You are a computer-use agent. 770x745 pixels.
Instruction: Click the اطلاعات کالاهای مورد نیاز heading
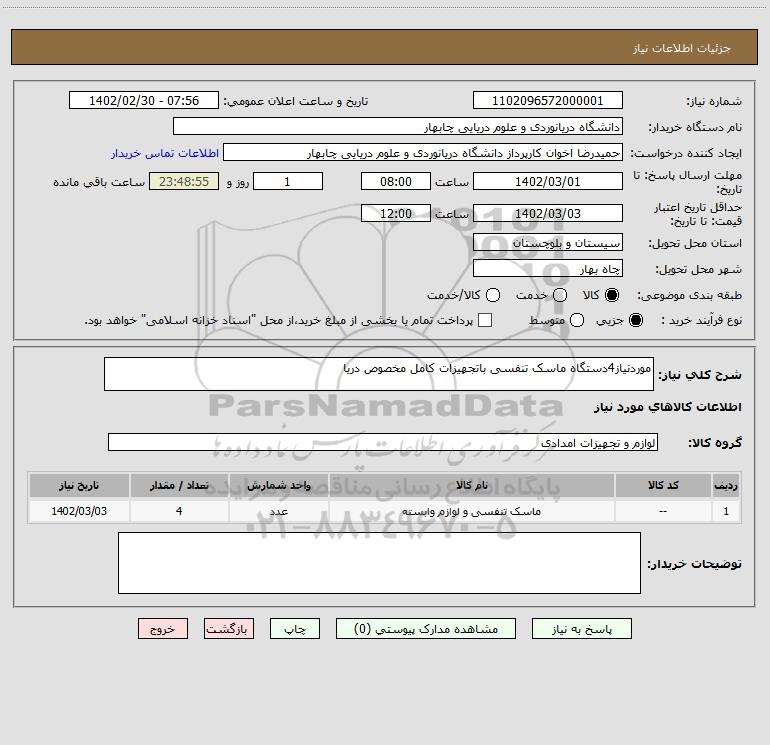point(668,407)
